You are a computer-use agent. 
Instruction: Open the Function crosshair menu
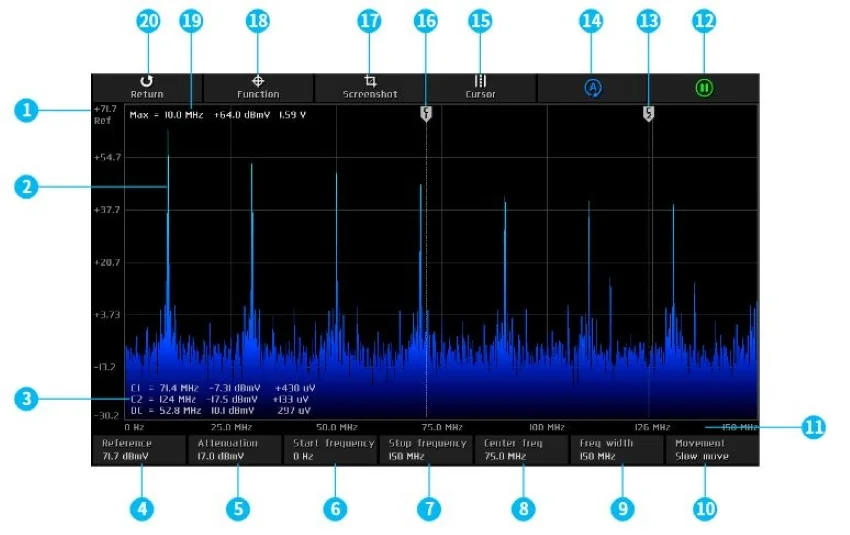(x=258, y=87)
